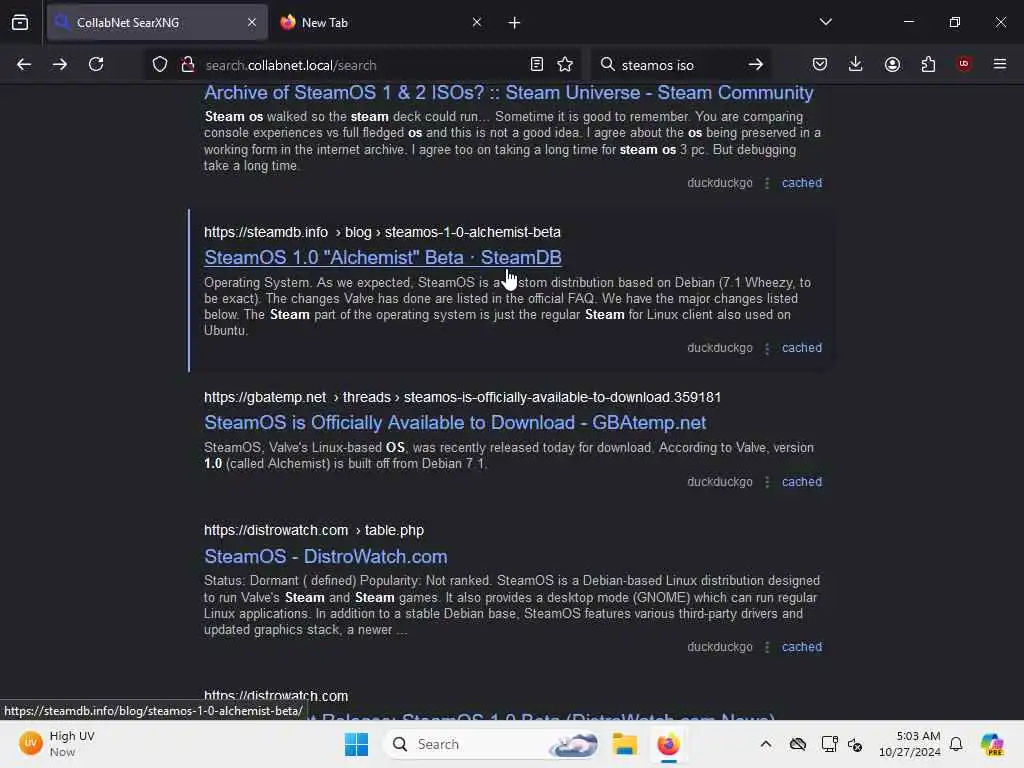
Task: Switch to CollabNet SearXNG tab
Action: click(x=157, y=23)
